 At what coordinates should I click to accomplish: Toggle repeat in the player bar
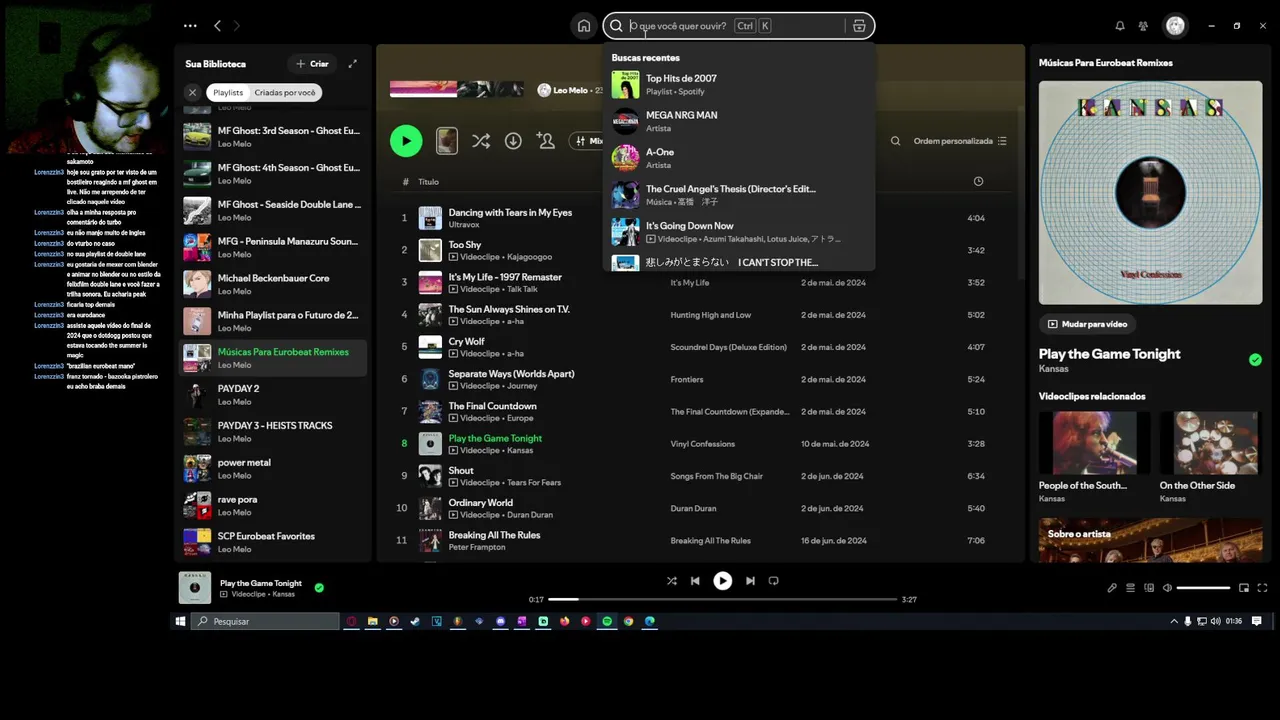click(773, 581)
